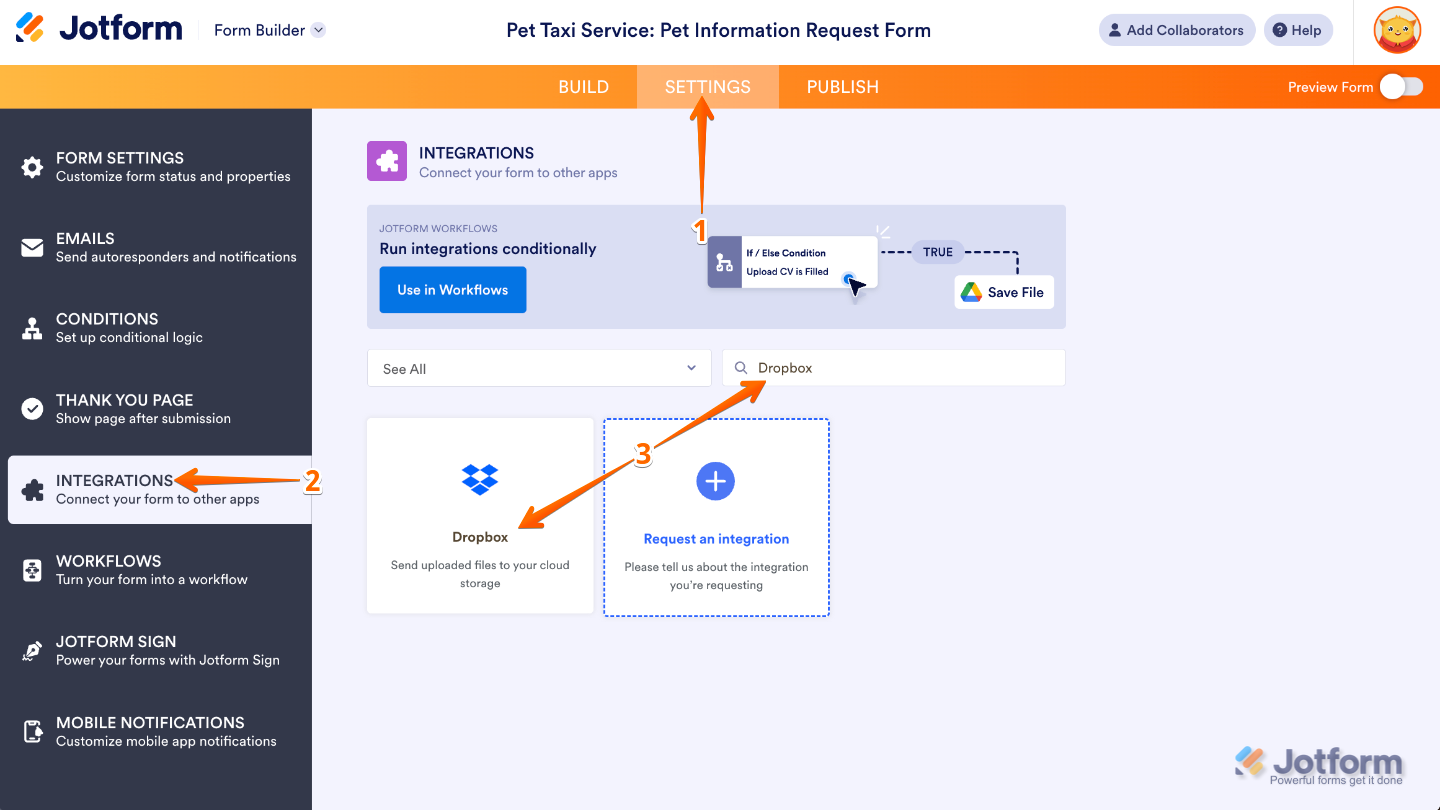This screenshot has height=810, width=1440.
Task: Click the Use in Workflows button
Action: 452,289
